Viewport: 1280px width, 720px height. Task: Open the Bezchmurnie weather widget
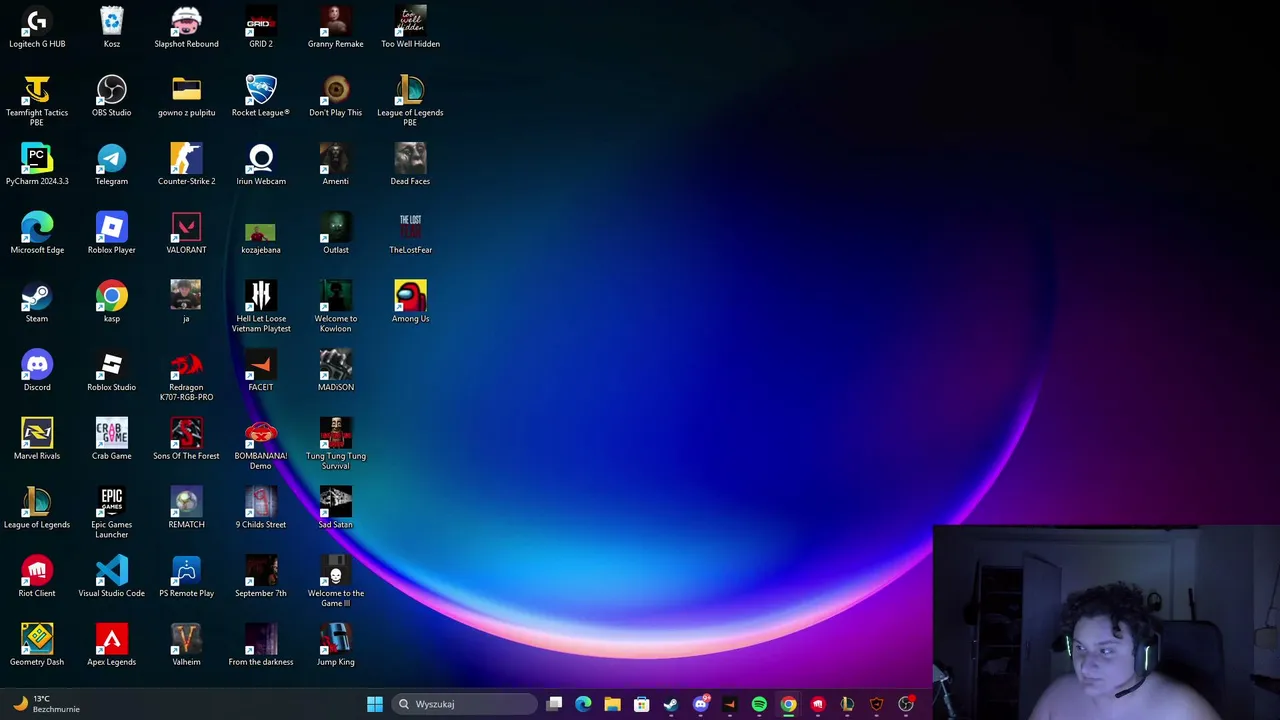coord(45,704)
